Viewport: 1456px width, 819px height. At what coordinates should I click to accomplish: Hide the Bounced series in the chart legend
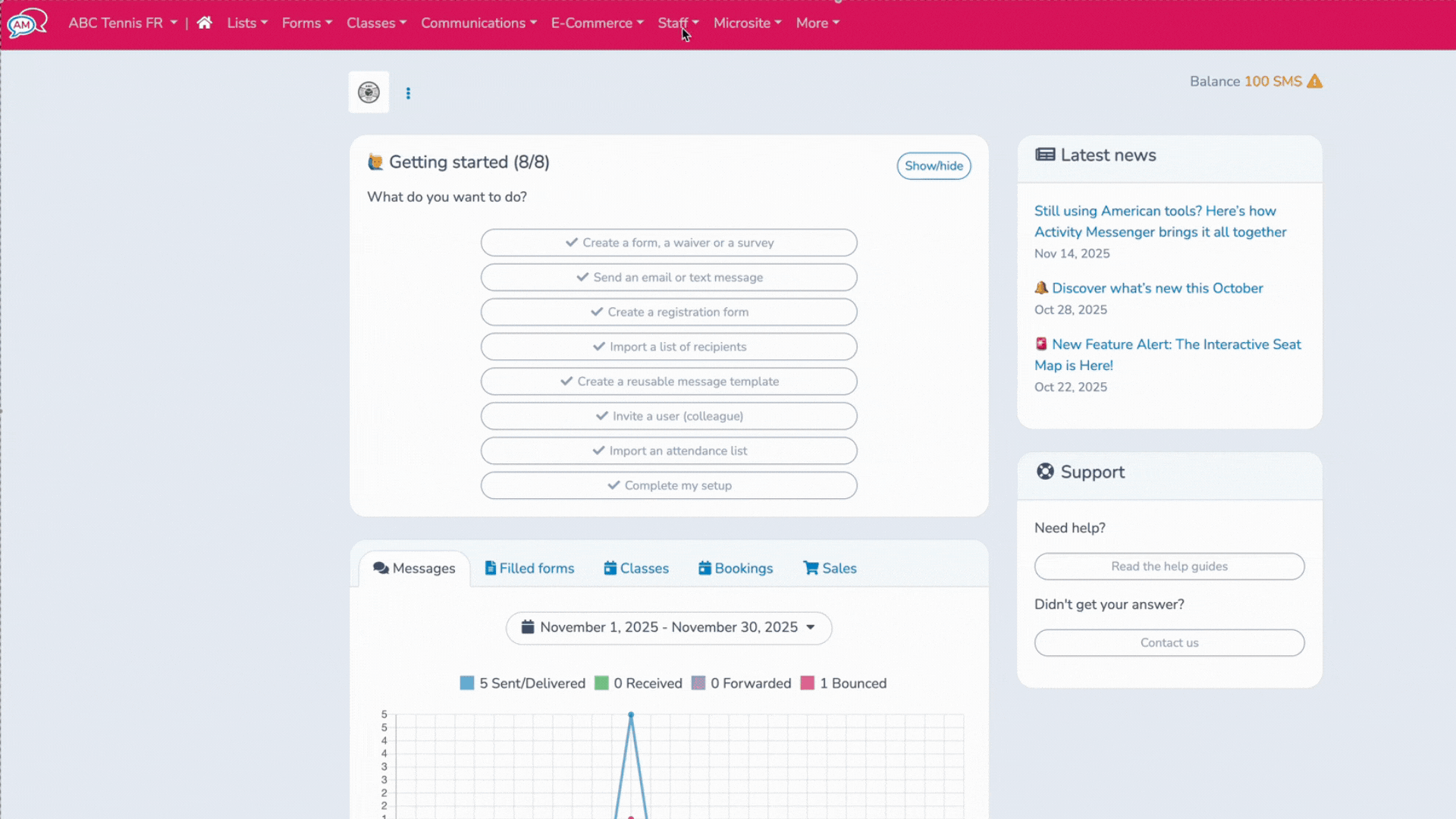click(x=843, y=682)
